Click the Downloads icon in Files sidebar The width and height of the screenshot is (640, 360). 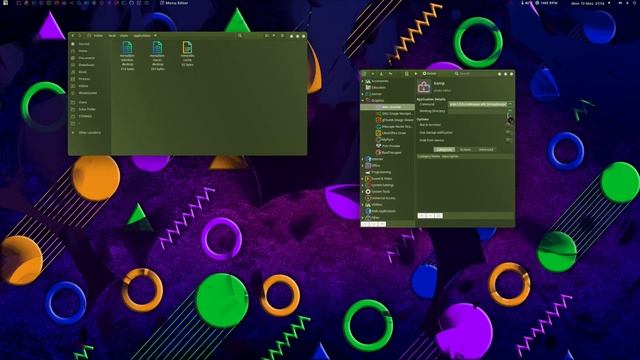pyautogui.click(x=73, y=65)
